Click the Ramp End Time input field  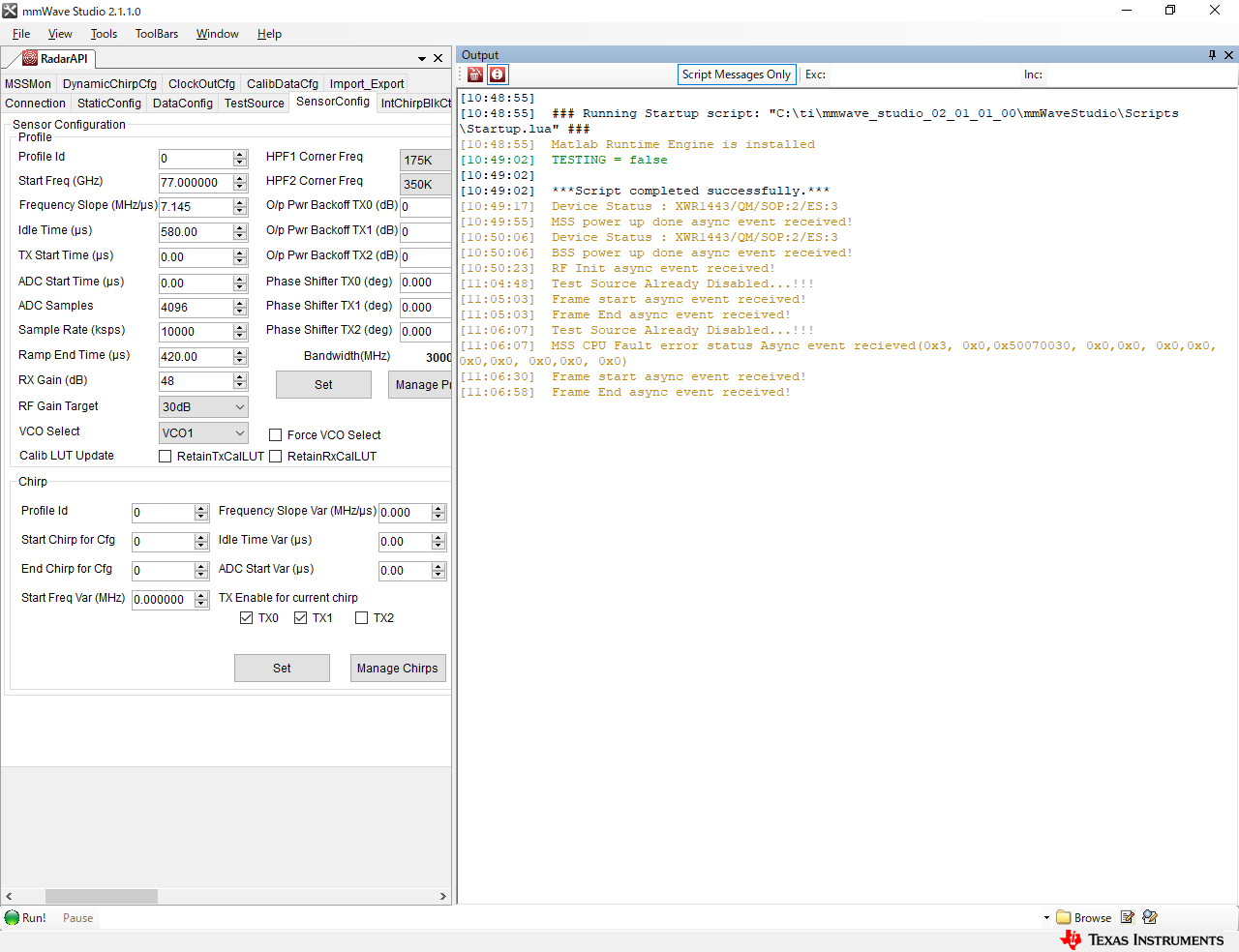click(x=196, y=357)
